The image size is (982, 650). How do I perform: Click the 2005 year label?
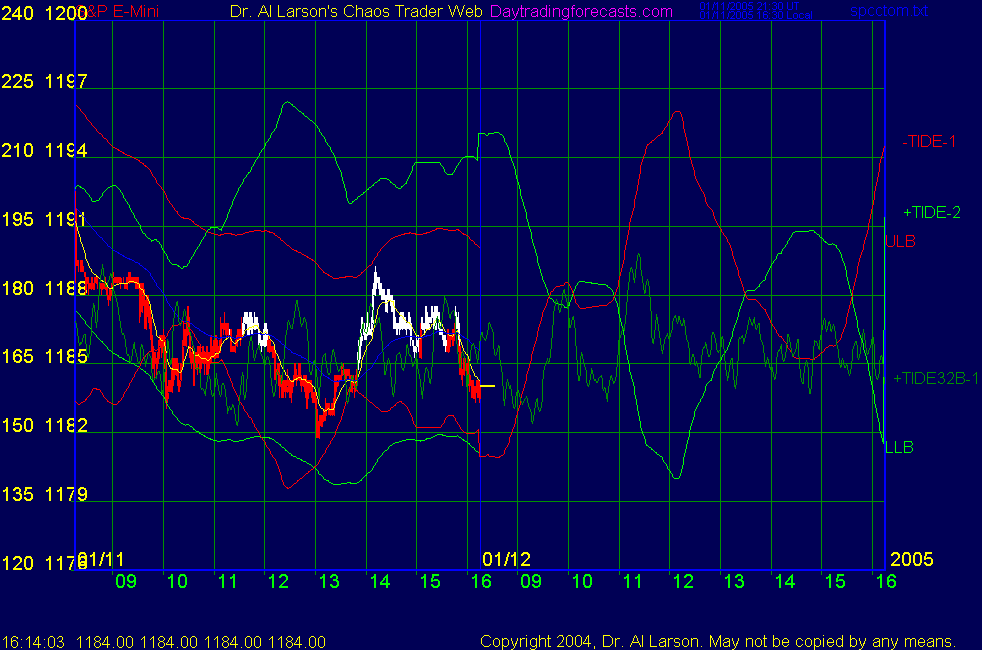click(x=911, y=558)
